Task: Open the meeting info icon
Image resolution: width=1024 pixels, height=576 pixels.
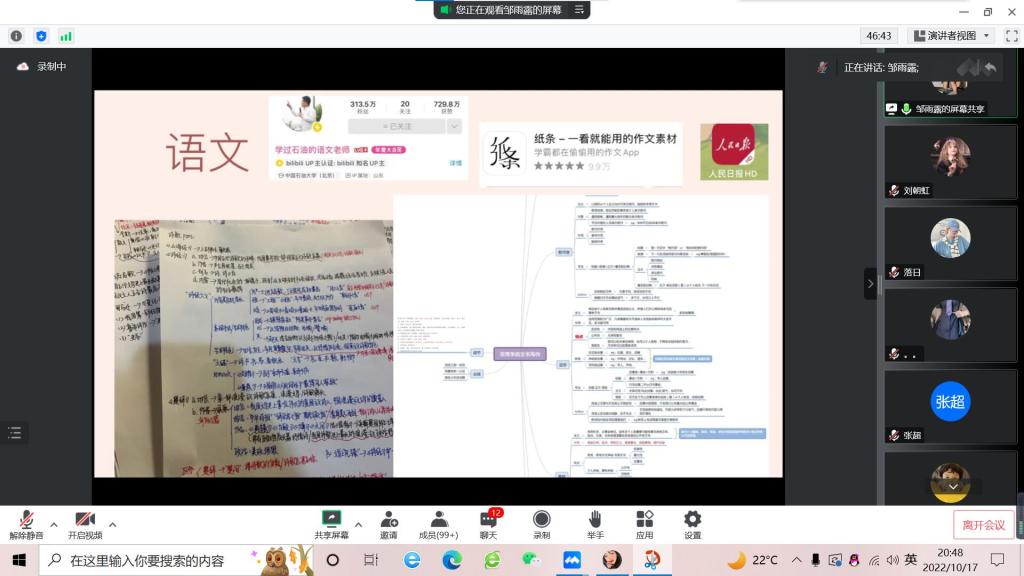Action: [x=16, y=36]
